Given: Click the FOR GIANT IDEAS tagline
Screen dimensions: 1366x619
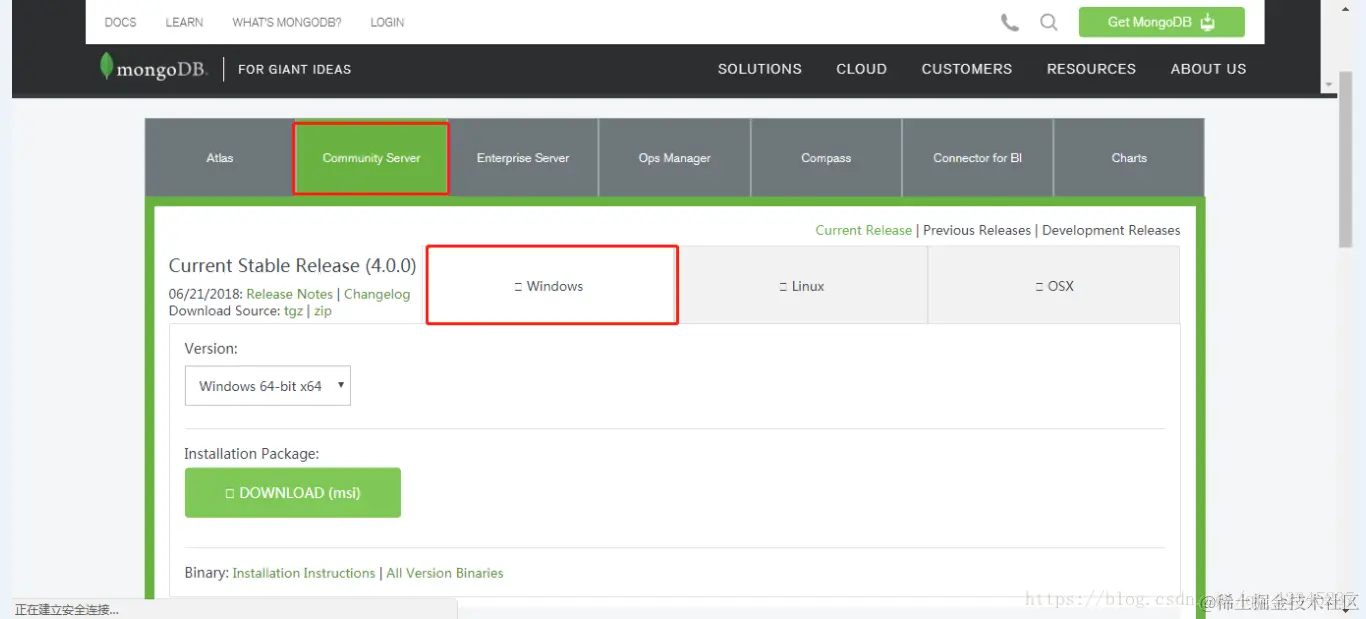Looking at the screenshot, I should point(294,69).
